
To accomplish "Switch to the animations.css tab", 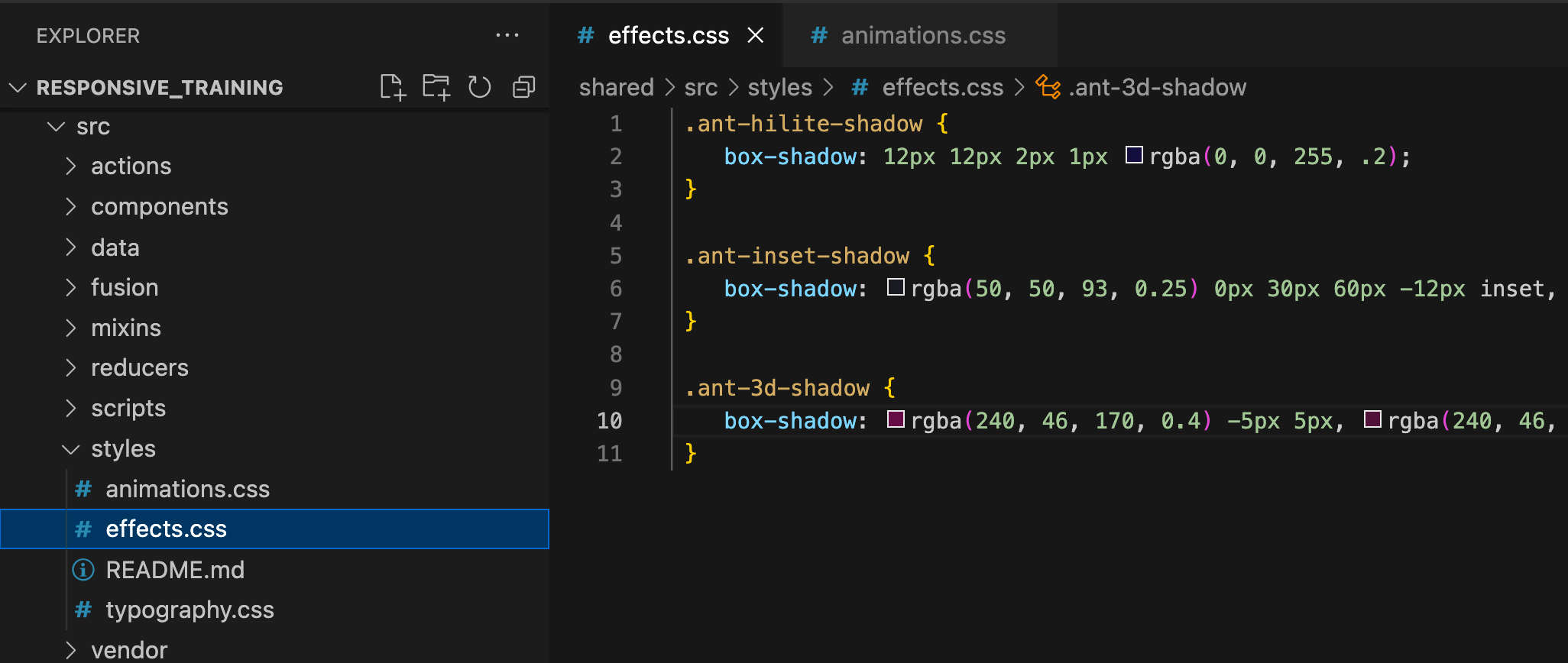I will pos(922,35).
